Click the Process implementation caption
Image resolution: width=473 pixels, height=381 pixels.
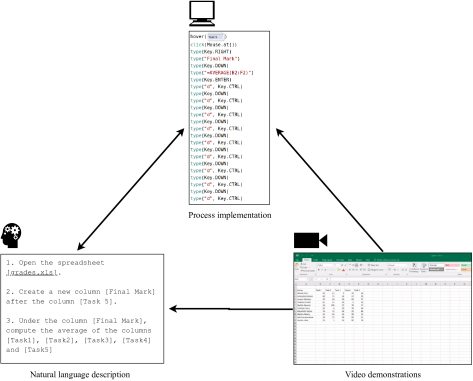tap(230, 215)
